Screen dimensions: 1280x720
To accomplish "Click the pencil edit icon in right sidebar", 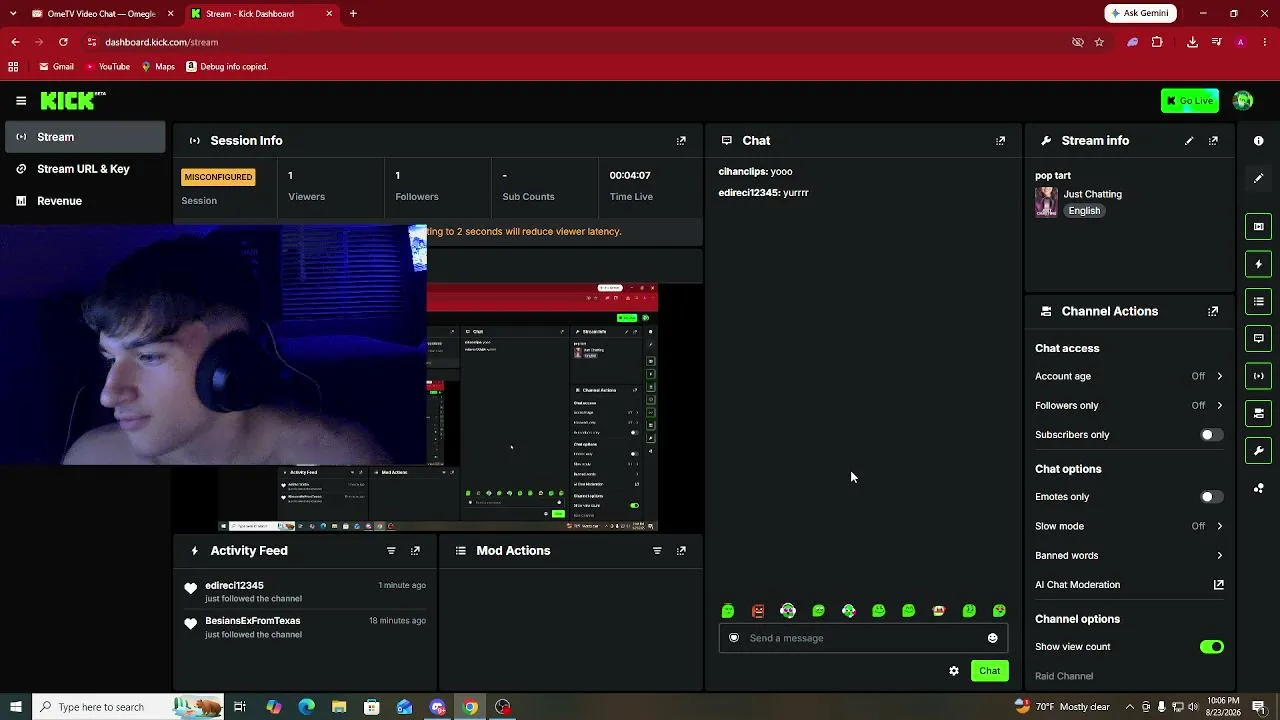I will [x=1258, y=178].
